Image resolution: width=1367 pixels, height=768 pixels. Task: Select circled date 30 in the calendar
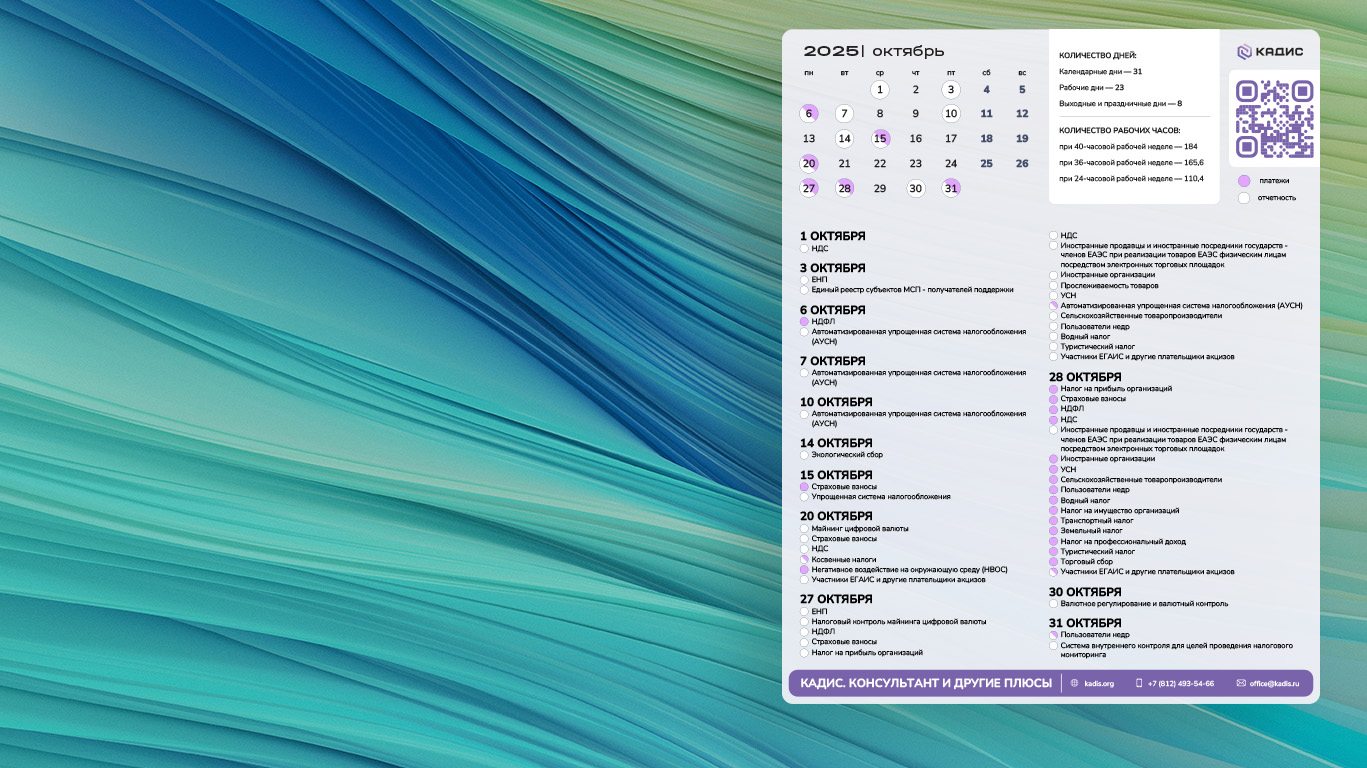point(915,188)
